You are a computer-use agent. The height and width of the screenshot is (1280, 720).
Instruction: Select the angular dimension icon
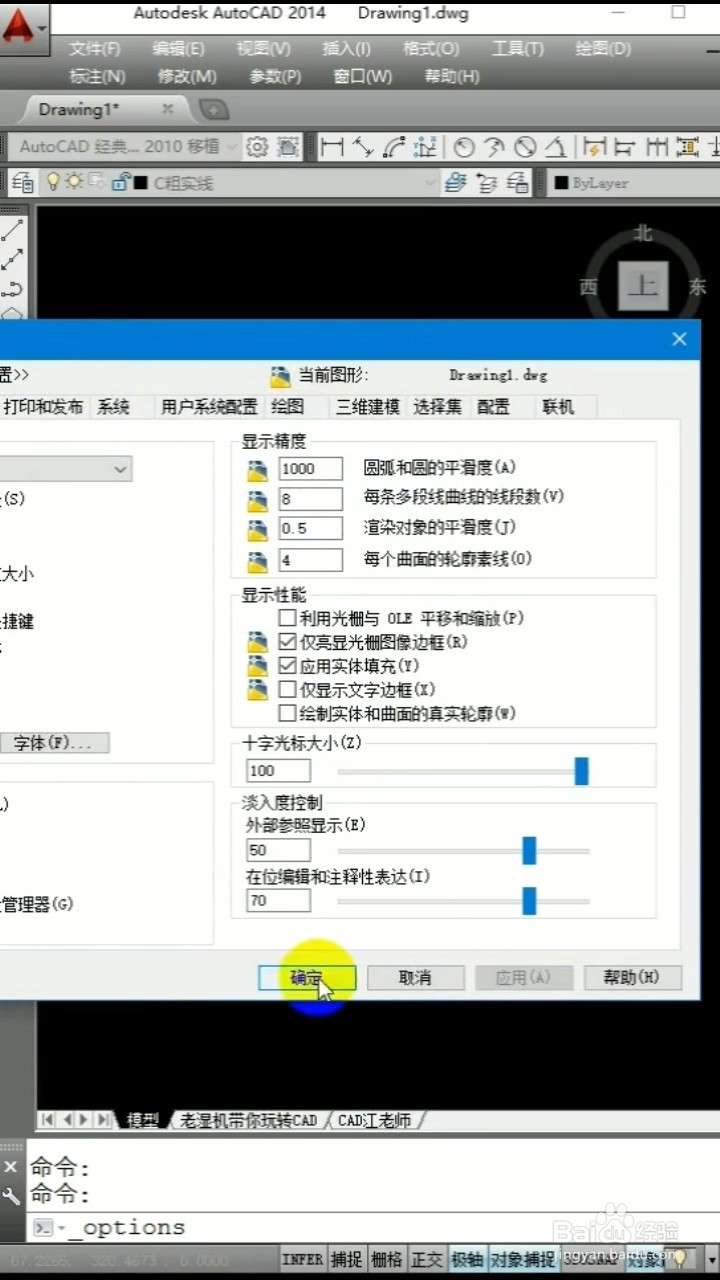pyautogui.click(x=556, y=148)
